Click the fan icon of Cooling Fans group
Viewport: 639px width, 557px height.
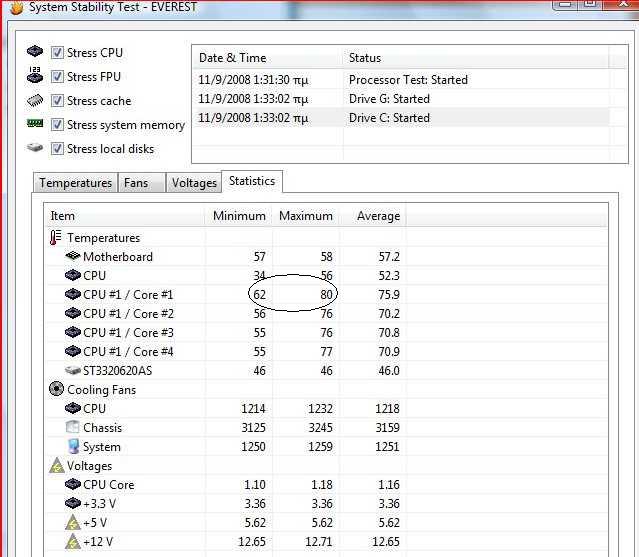pyautogui.click(x=56, y=389)
